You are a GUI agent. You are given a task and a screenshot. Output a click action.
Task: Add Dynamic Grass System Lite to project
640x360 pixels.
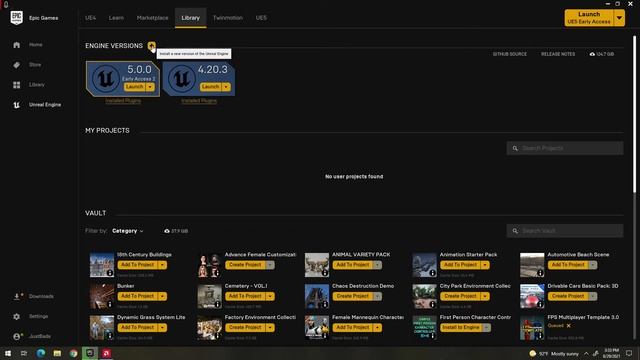click(138, 327)
